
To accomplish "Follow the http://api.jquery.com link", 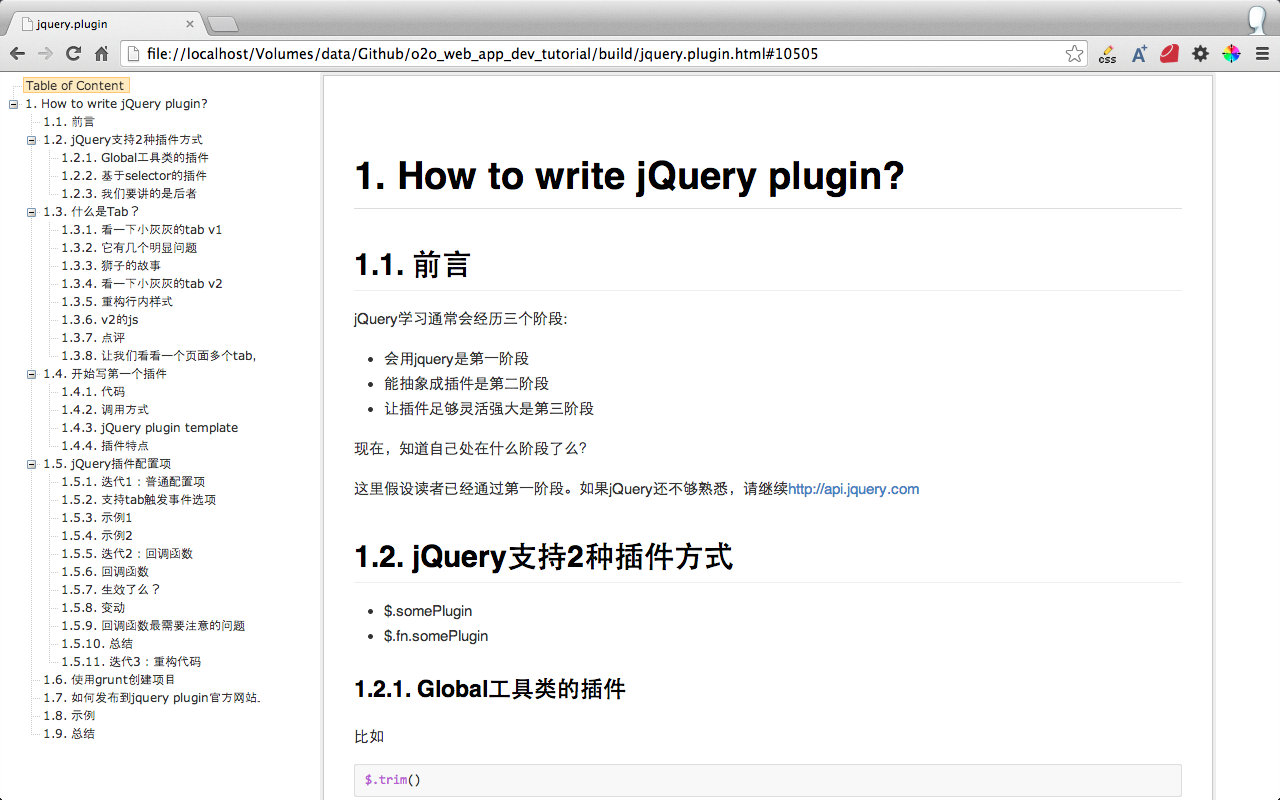I will click(x=854, y=489).
